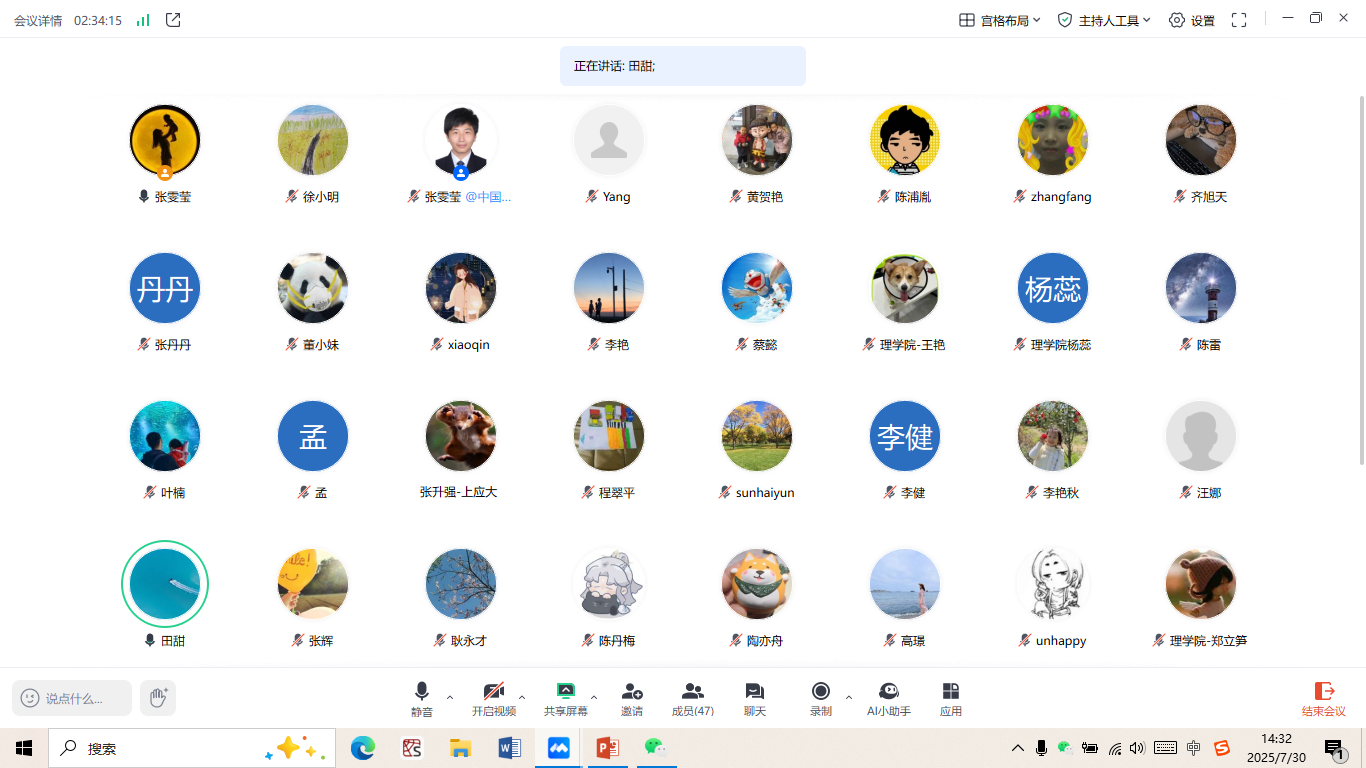This screenshot has width=1366, height=768.
Task: Open the apps panel
Action: (950, 698)
